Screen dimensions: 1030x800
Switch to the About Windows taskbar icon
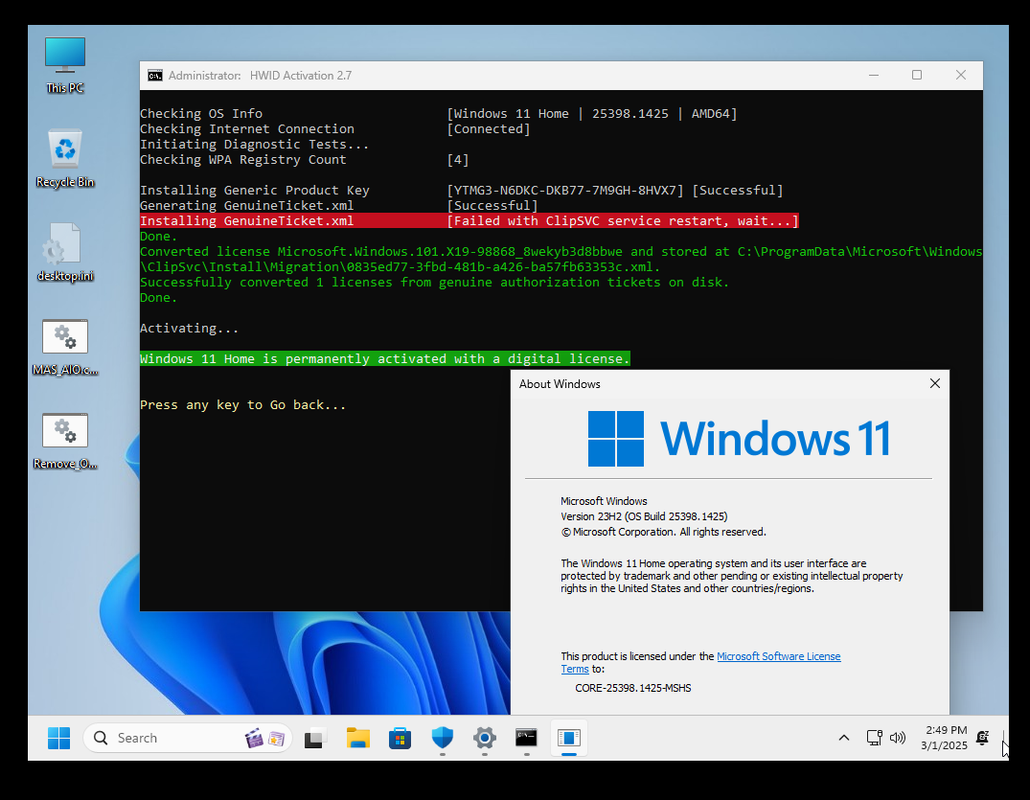click(x=569, y=738)
